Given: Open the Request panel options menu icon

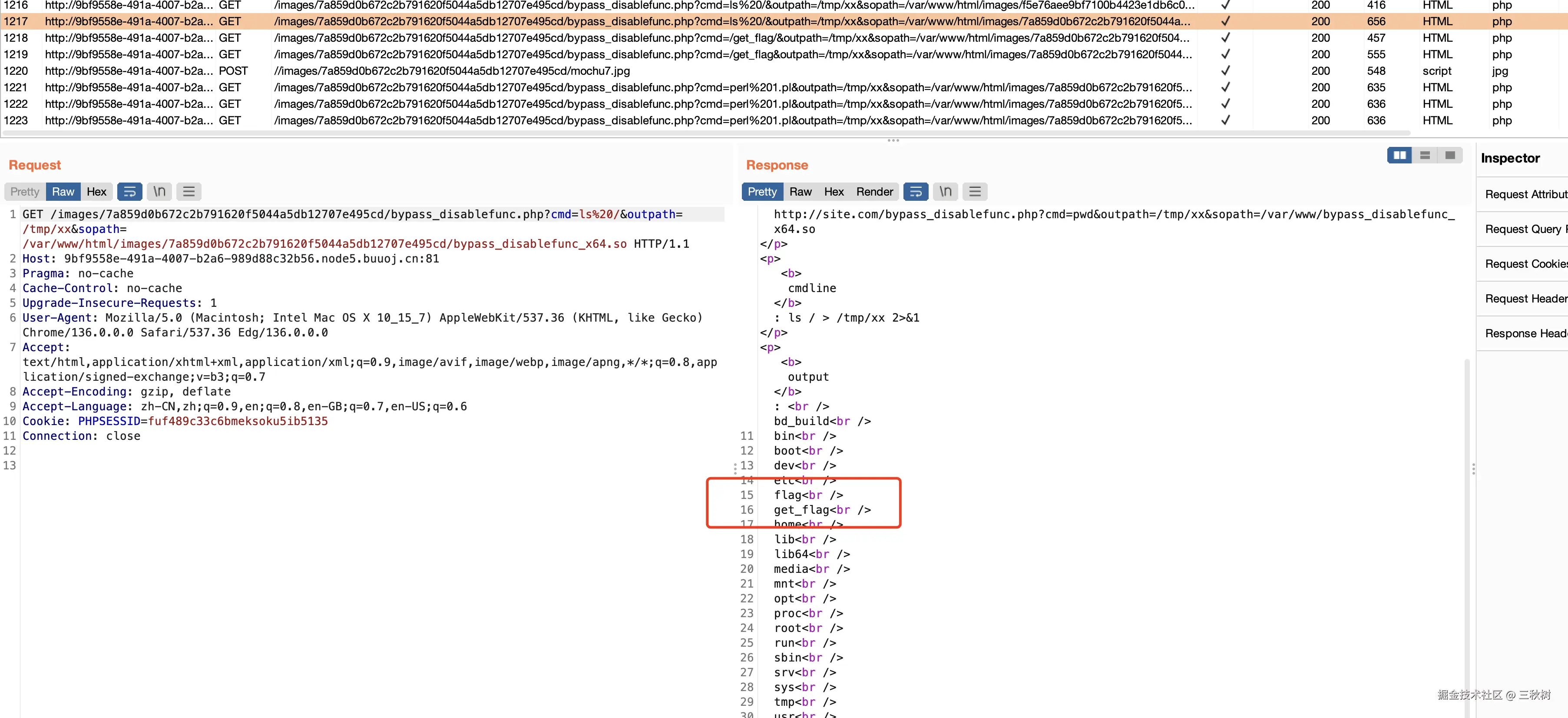Looking at the screenshot, I should tap(189, 192).
